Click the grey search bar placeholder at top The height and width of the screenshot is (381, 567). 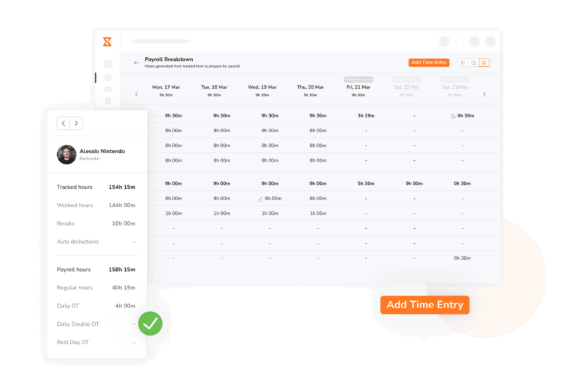coord(160,41)
